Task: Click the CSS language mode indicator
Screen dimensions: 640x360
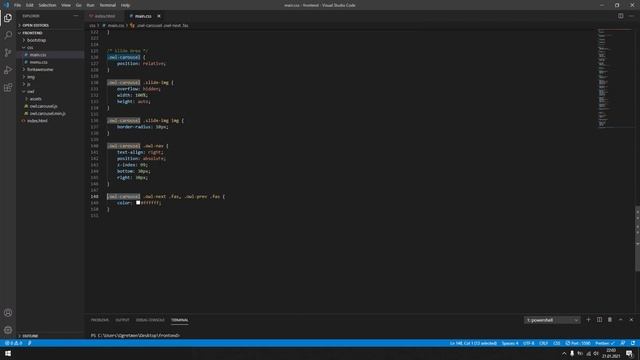Action: [556, 343]
